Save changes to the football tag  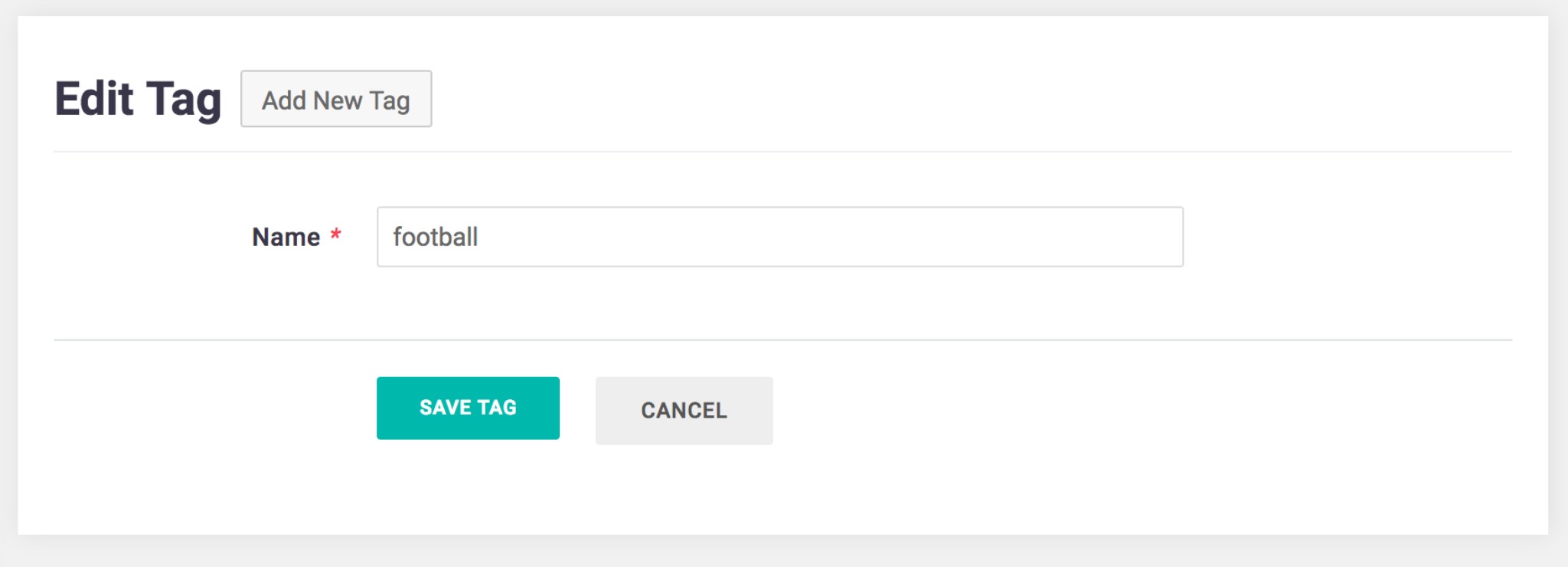tap(468, 408)
